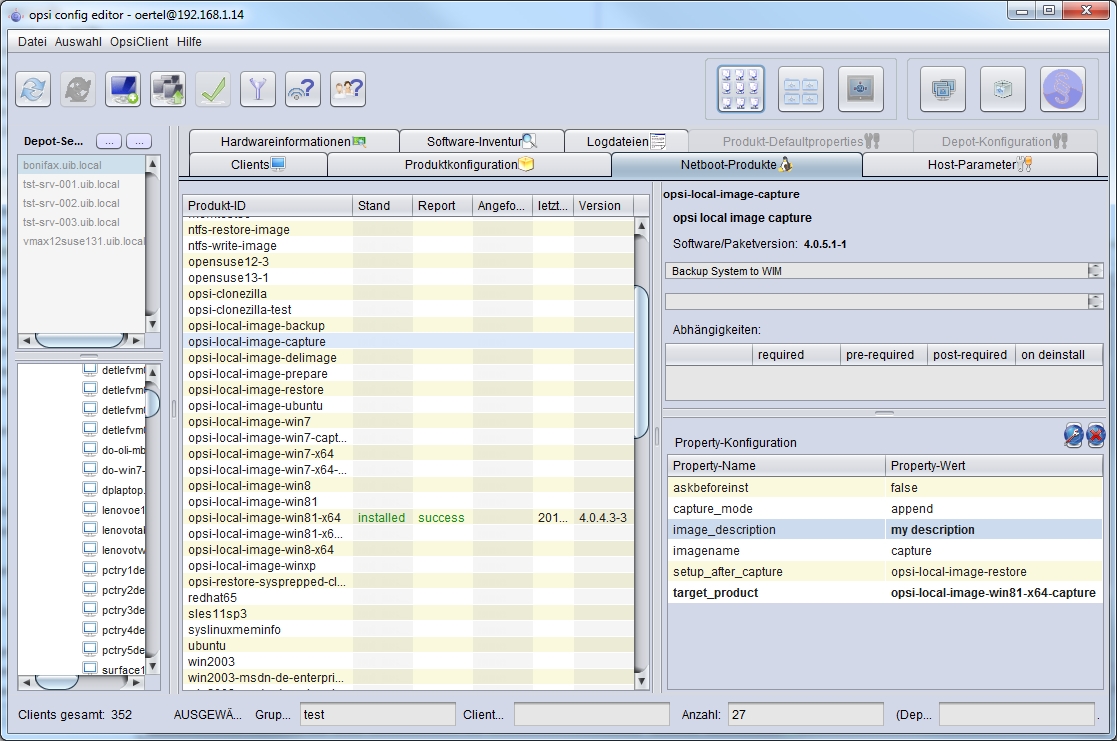
Task: Select the pctry4de client in tree
Action: point(114,630)
